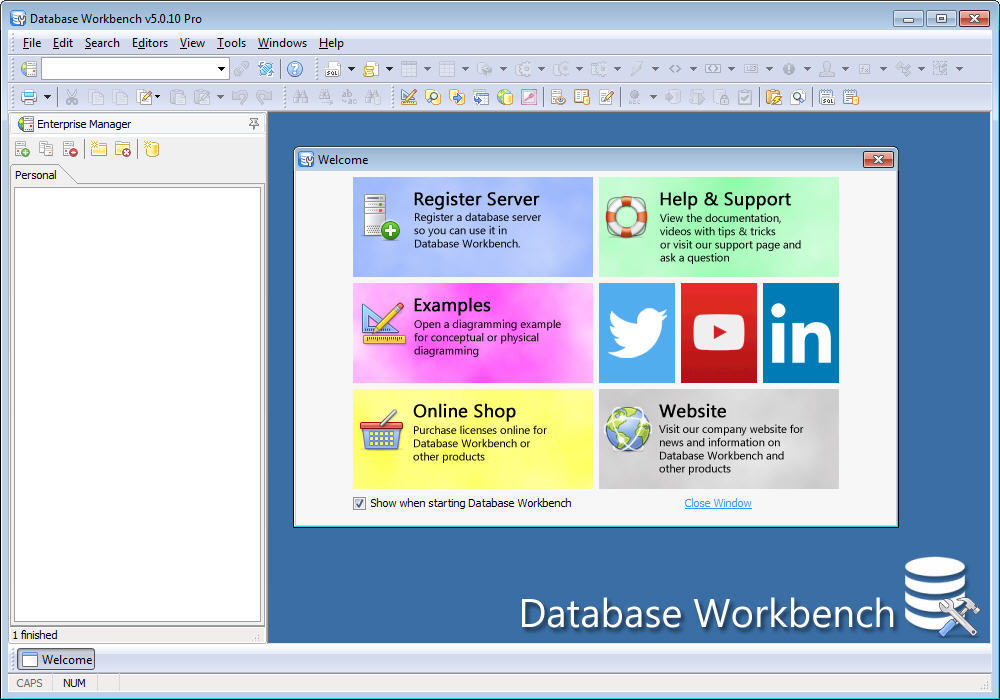Click the yellow script scroll toolbar icon
This screenshot has height=700, width=1000.
(x=371, y=69)
